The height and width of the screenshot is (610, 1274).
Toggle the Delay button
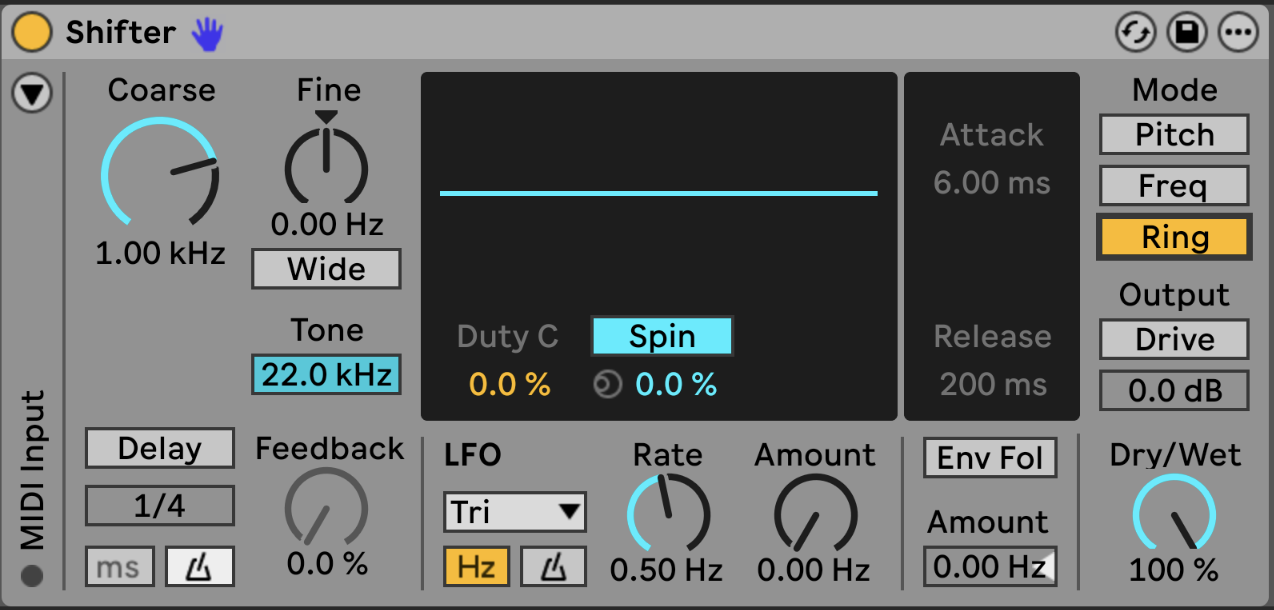[x=160, y=448]
